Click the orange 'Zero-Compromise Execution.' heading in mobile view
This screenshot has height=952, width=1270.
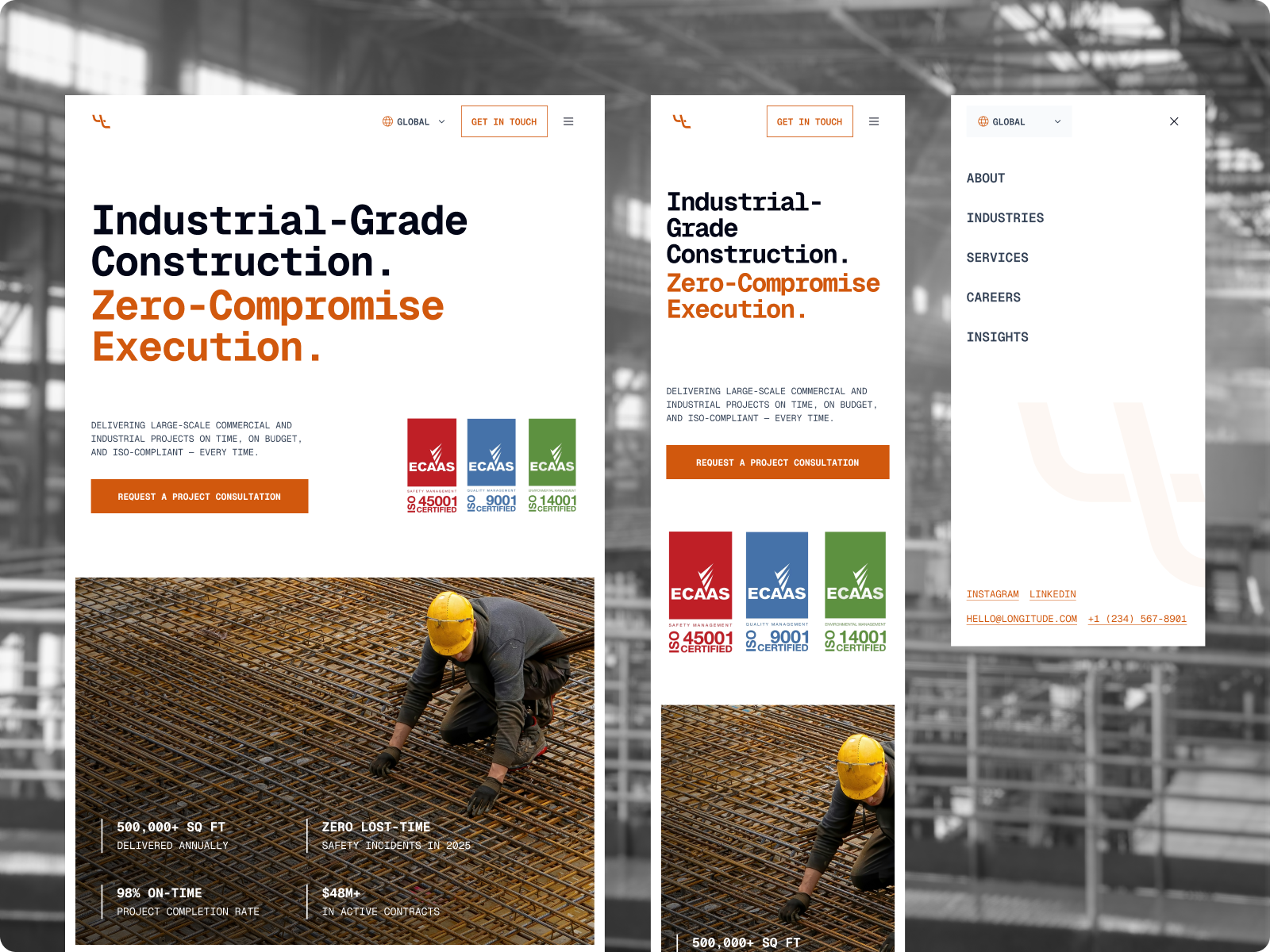[773, 296]
